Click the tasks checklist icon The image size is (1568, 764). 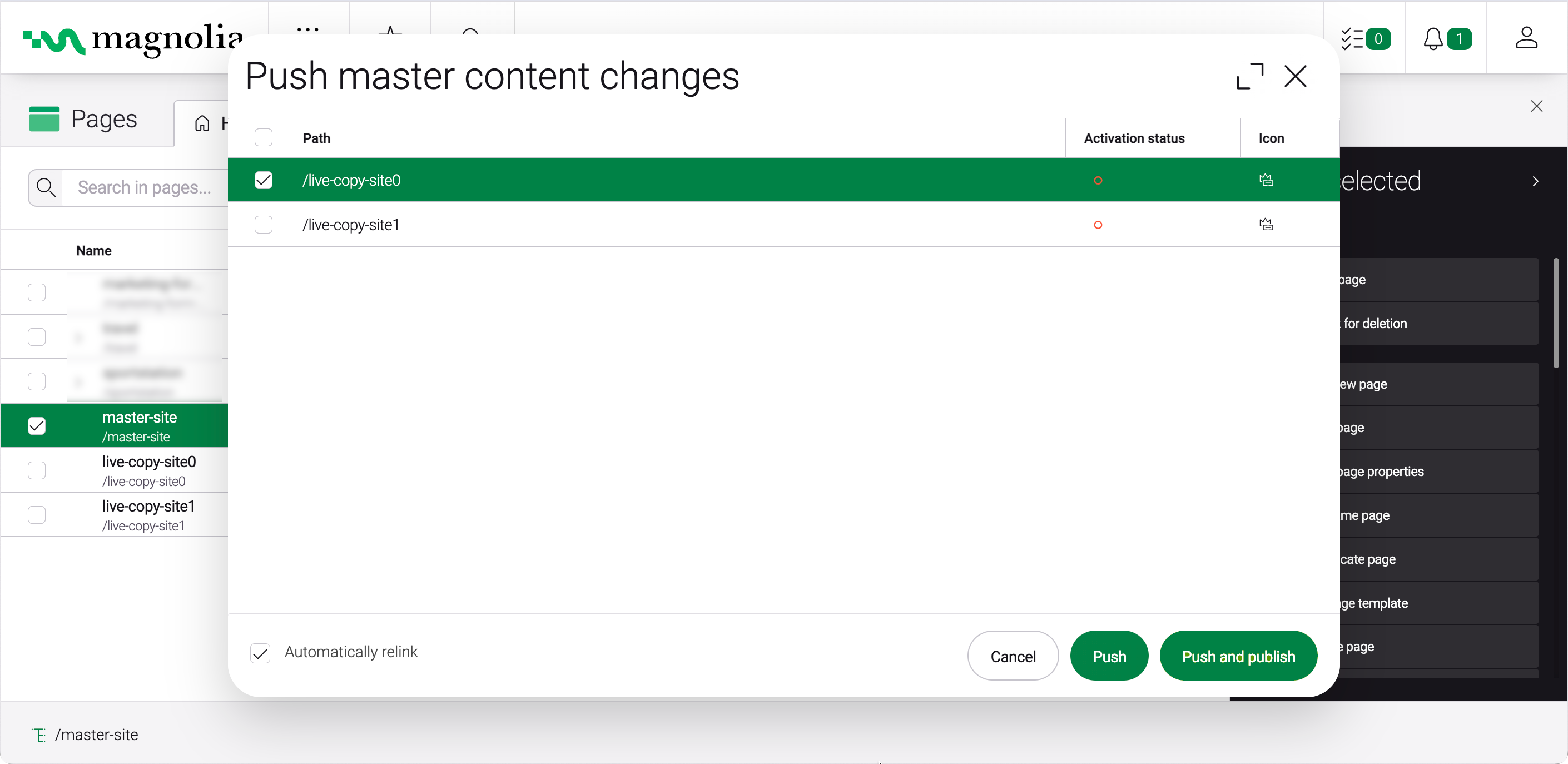pos(1352,39)
